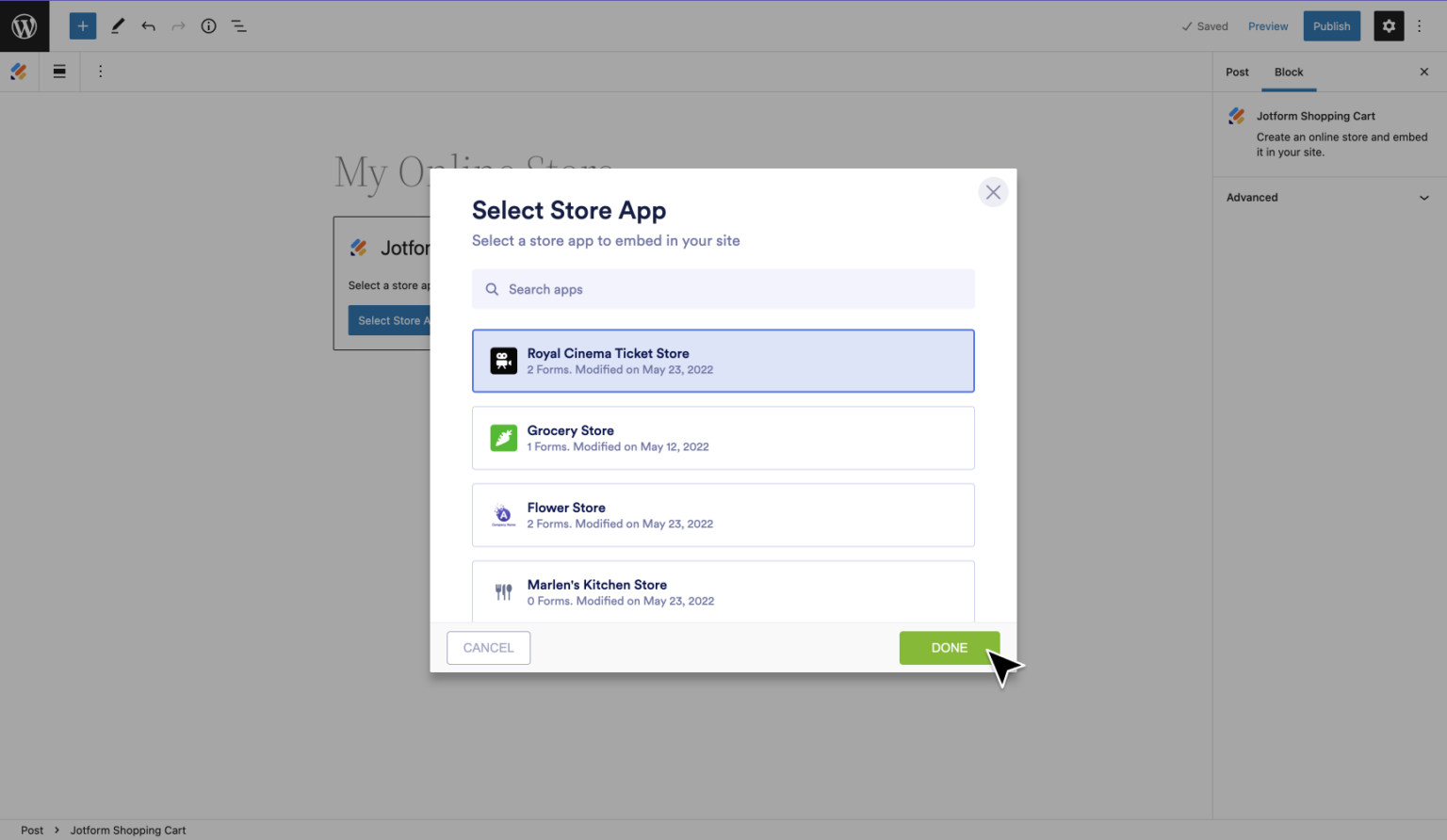
Task: Expand the Advanced section in the Block panel
Action: pyautogui.click(x=1327, y=197)
